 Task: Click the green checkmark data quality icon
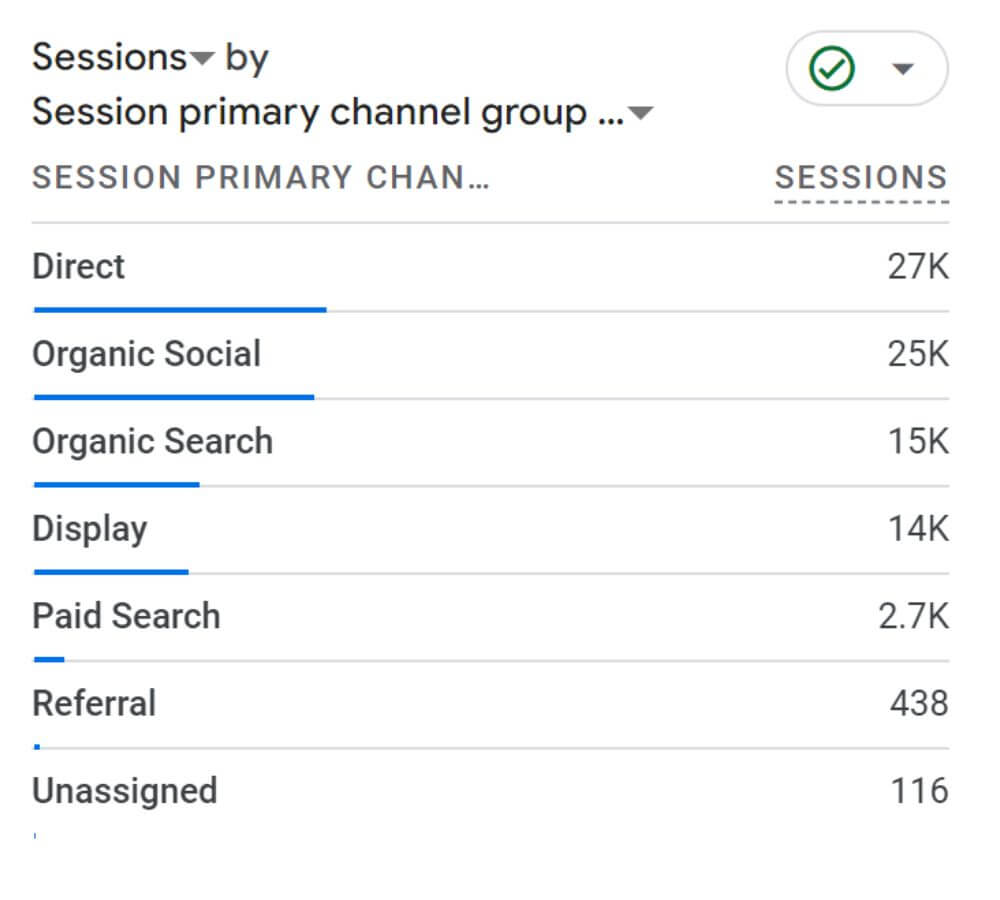[x=831, y=68]
